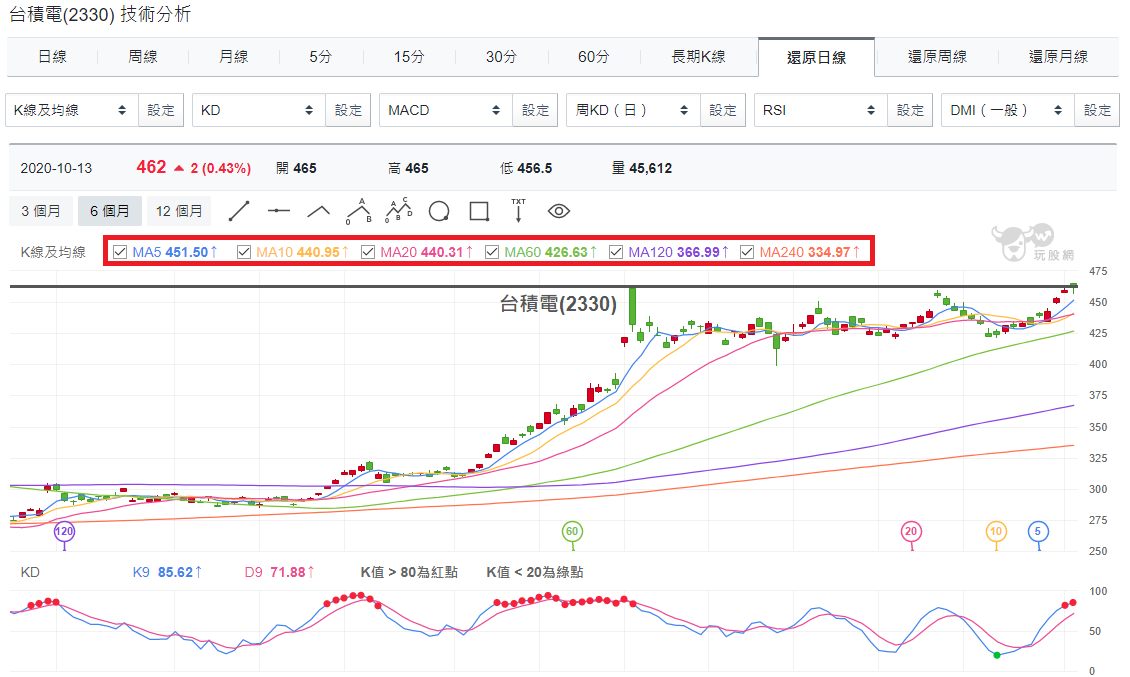This screenshot has height=677, width=1130.
Task: Click the K9 85.62 value
Action: coord(167,572)
